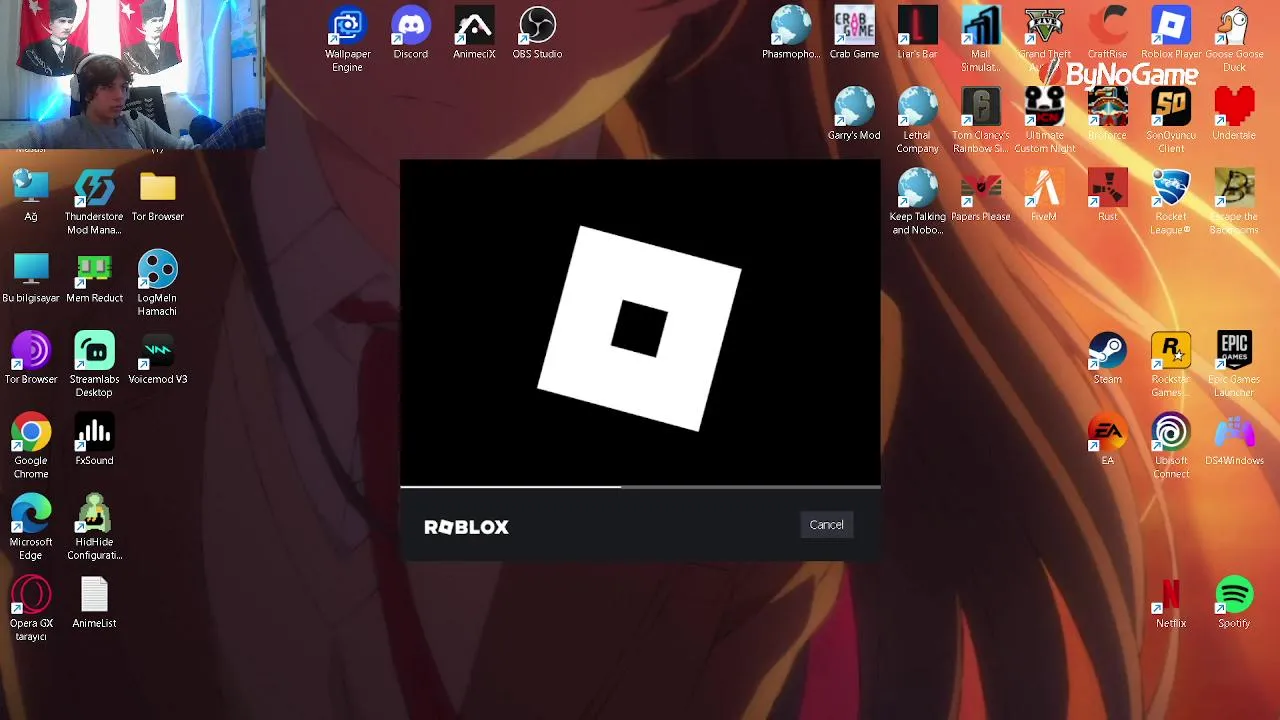Open LogMeIn Hamachi shortcut

tap(157, 283)
